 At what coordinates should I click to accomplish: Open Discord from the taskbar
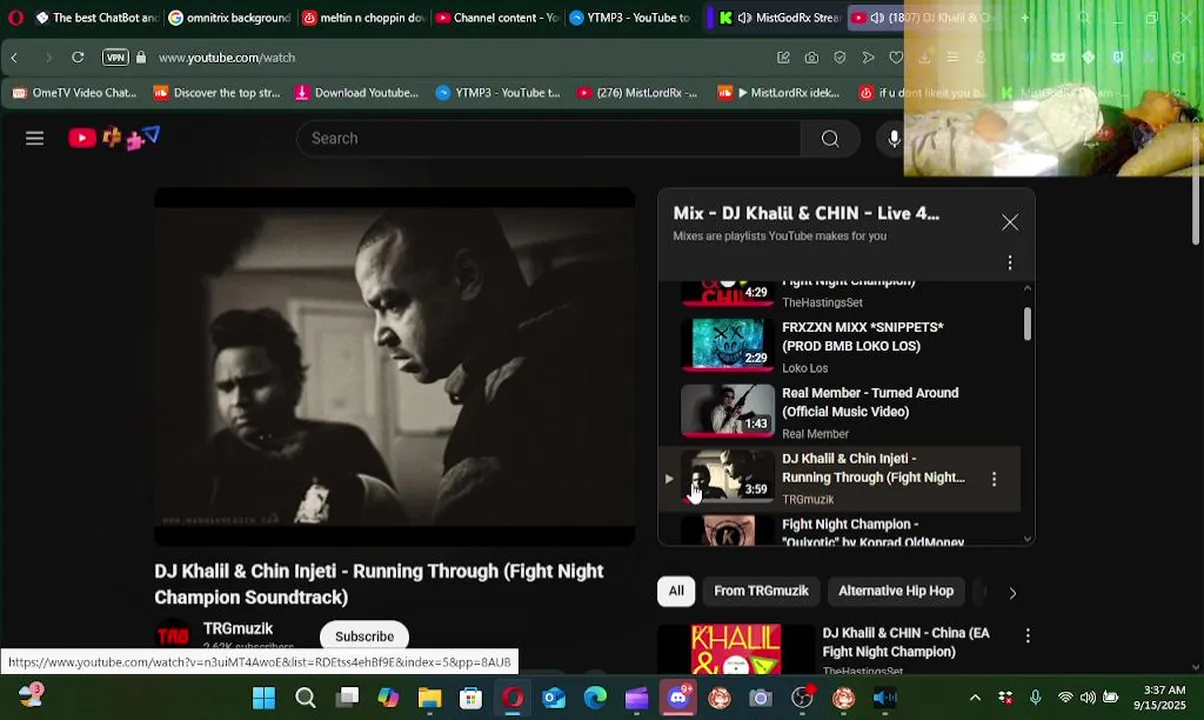tap(678, 698)
